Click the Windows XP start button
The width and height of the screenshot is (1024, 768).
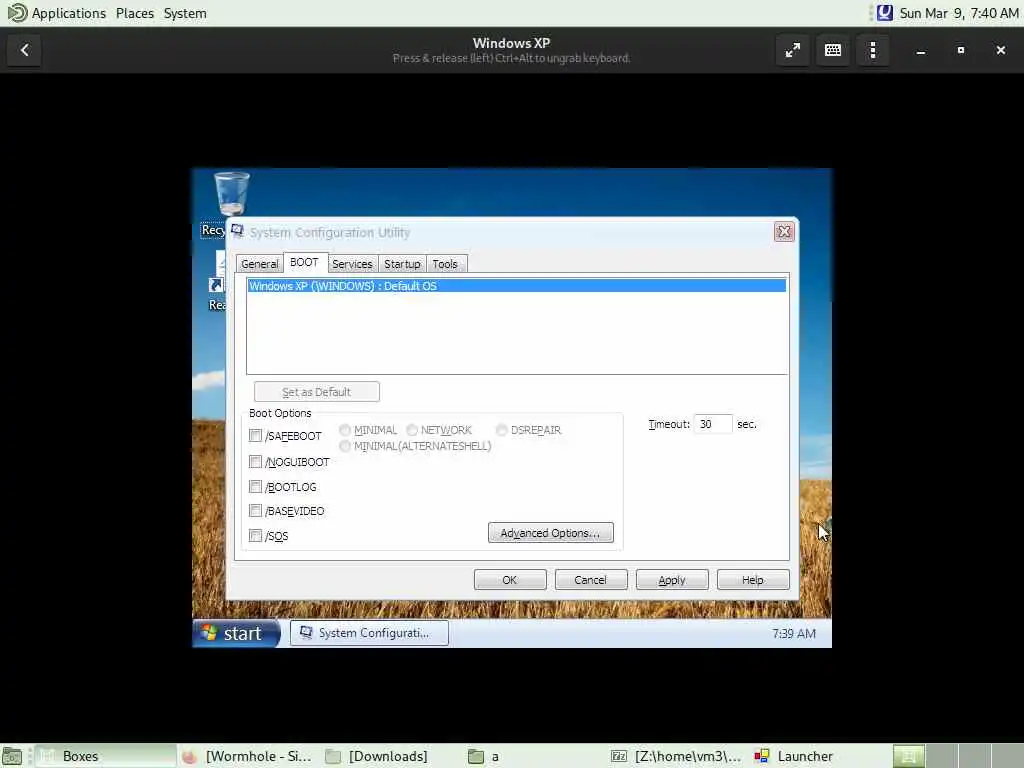pos(236,633)
